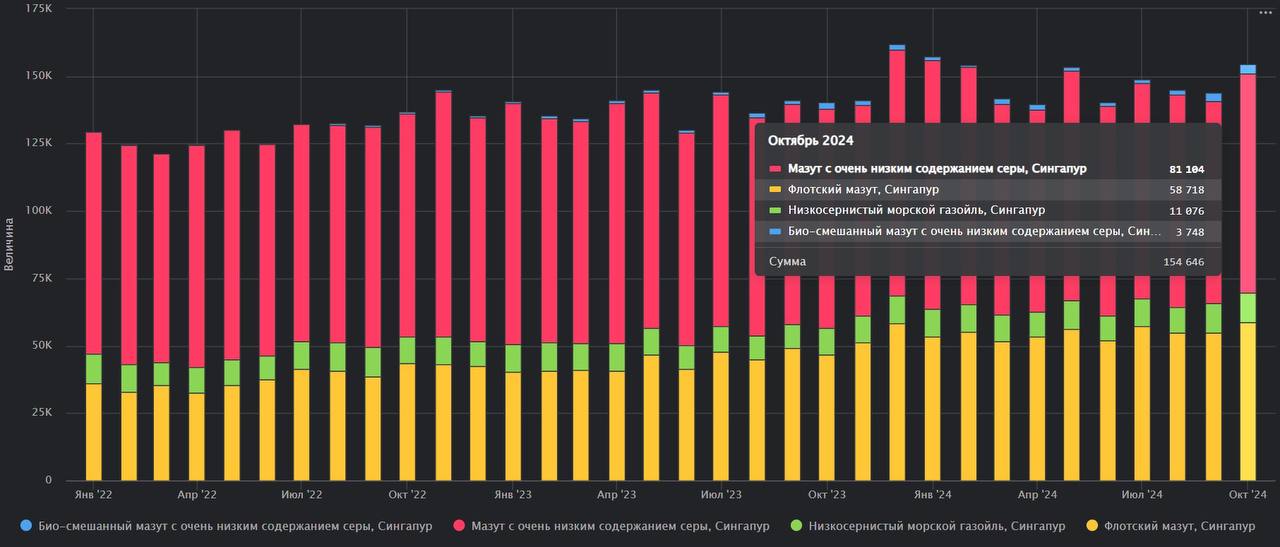Click the 'Июл '23' x-axis label
The image size is (1280, 547).
721,495
